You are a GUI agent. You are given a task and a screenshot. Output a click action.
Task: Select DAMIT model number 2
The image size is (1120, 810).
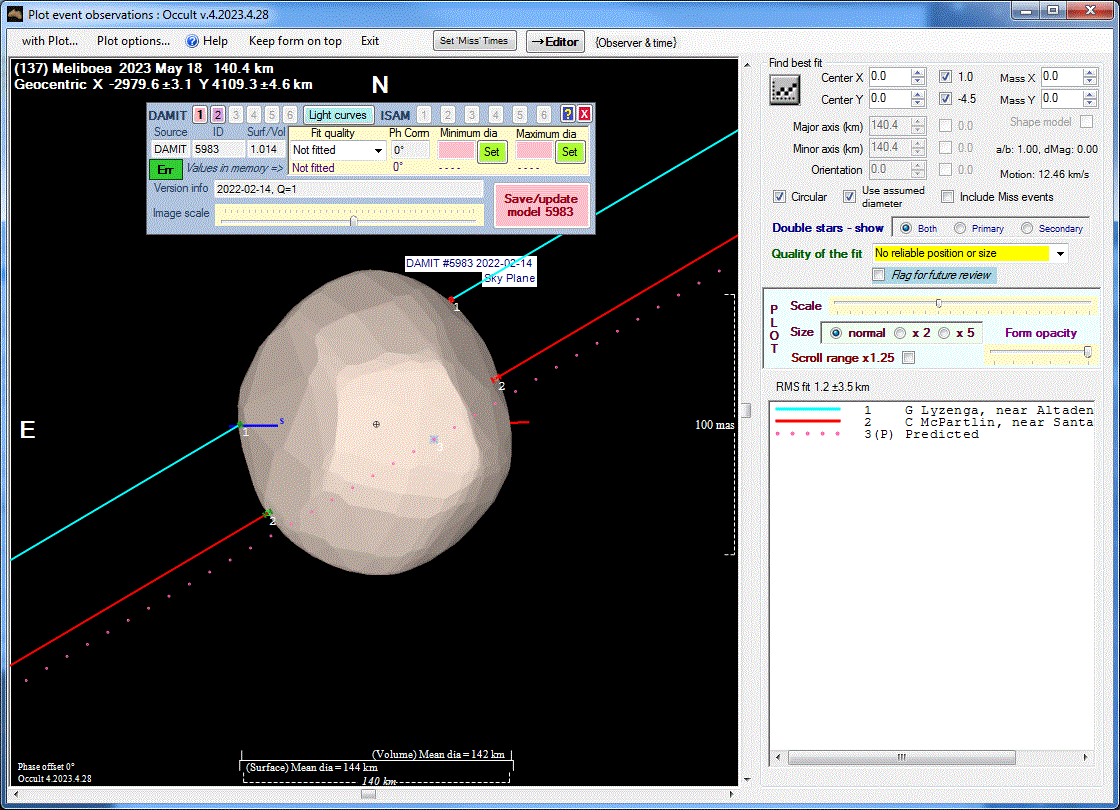pos(218,115)
